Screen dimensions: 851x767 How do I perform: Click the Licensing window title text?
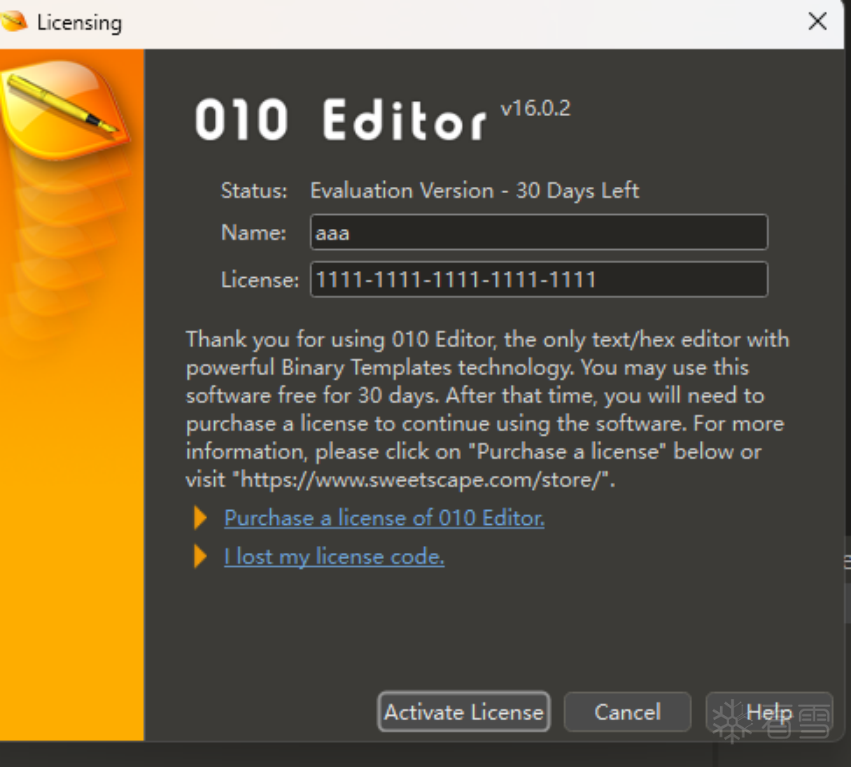79,23
